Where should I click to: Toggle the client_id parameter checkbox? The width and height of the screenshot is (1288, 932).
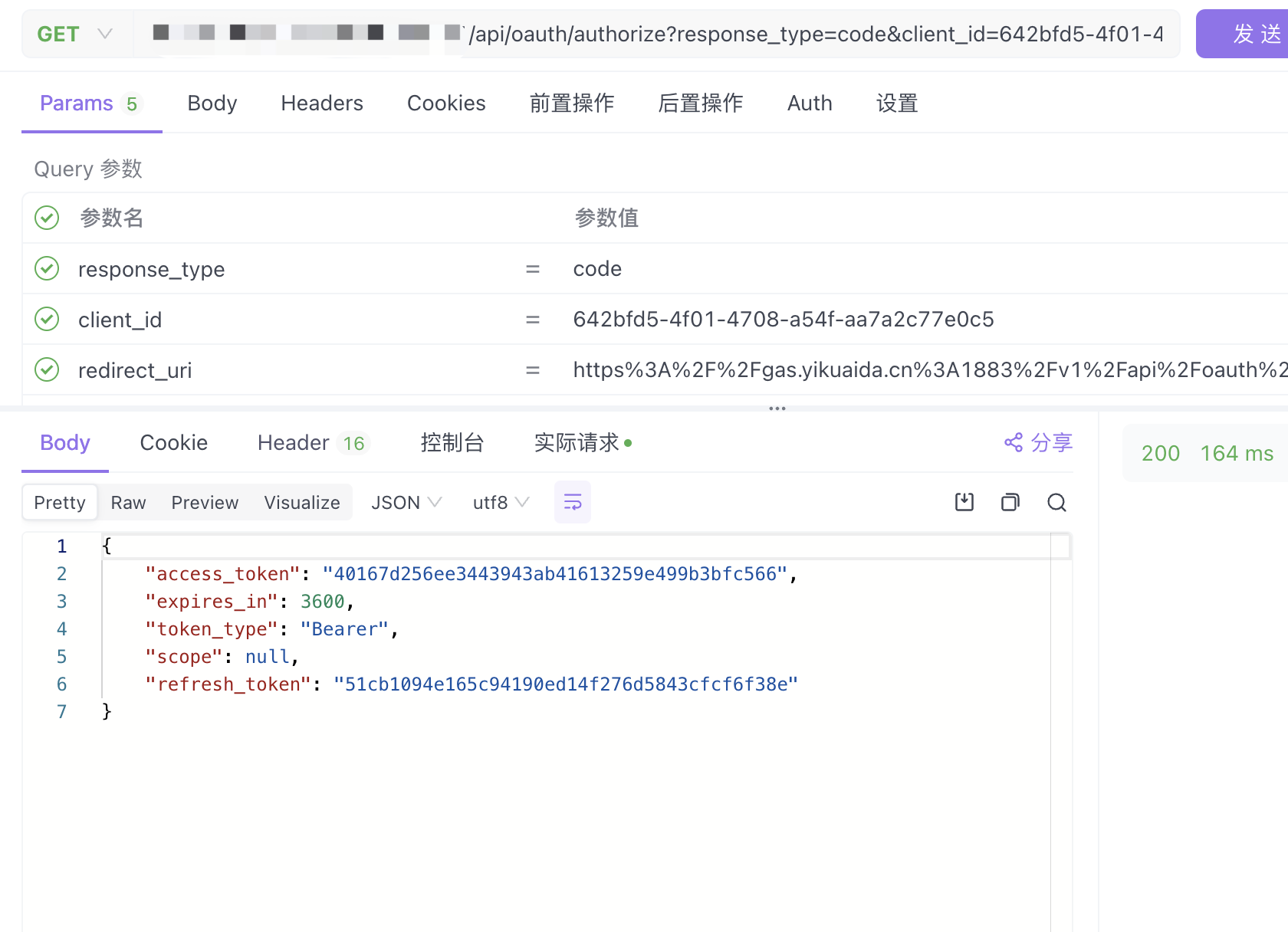click(47, 319)
